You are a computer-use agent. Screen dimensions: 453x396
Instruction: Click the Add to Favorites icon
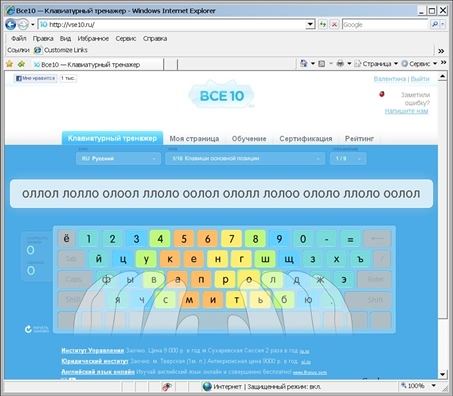(x=21, y=64)
